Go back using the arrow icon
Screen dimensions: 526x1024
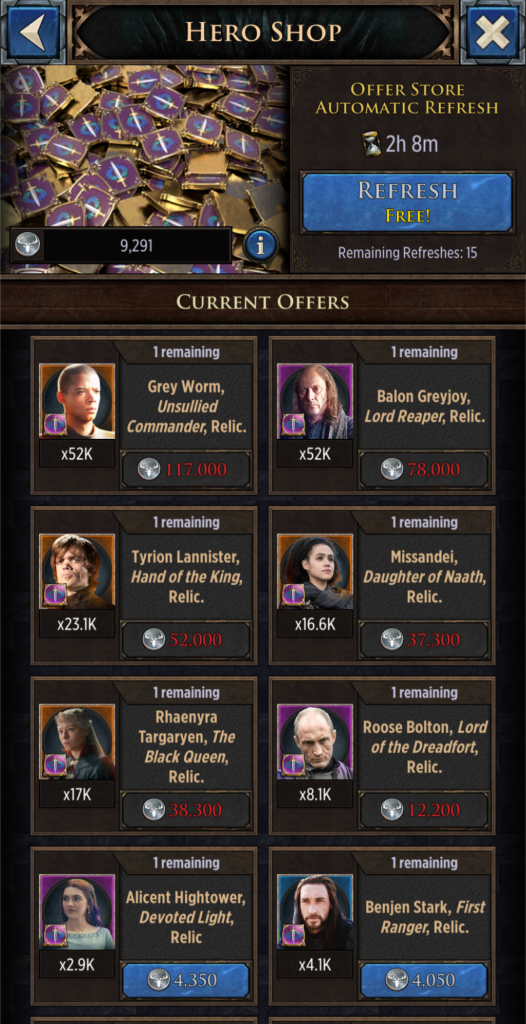coord(32,31)
